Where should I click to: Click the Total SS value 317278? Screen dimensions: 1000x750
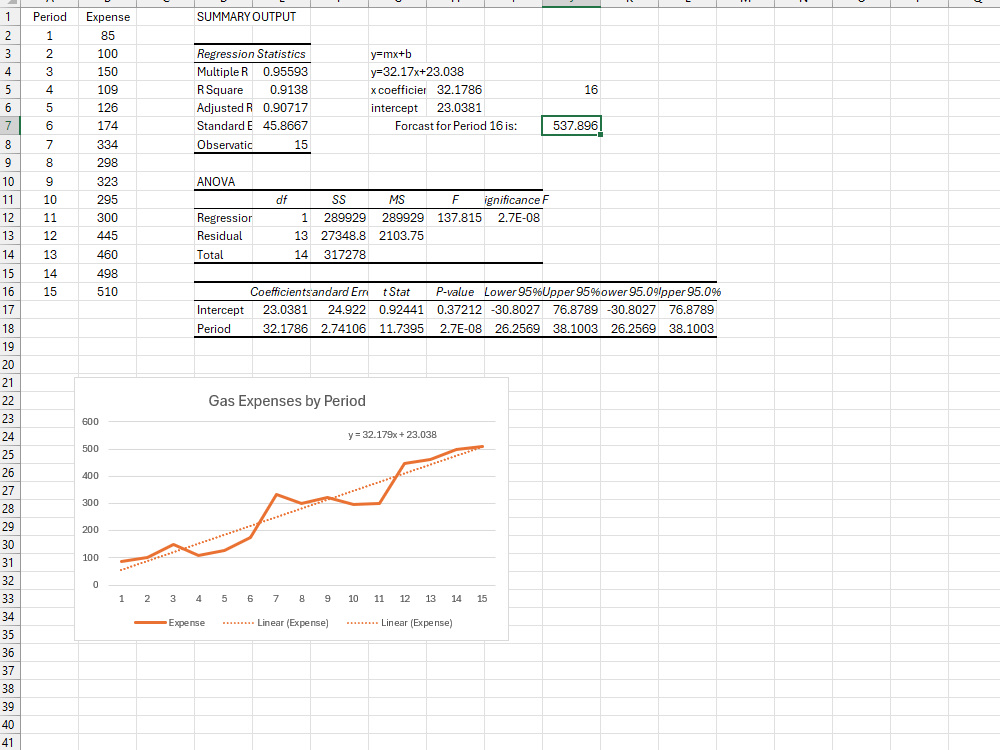point(339,254)
